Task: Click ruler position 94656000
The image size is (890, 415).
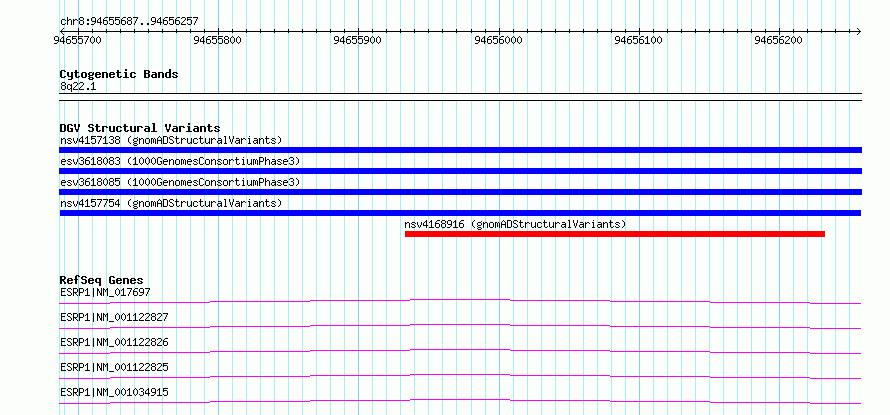Action: tap(499, 40)
